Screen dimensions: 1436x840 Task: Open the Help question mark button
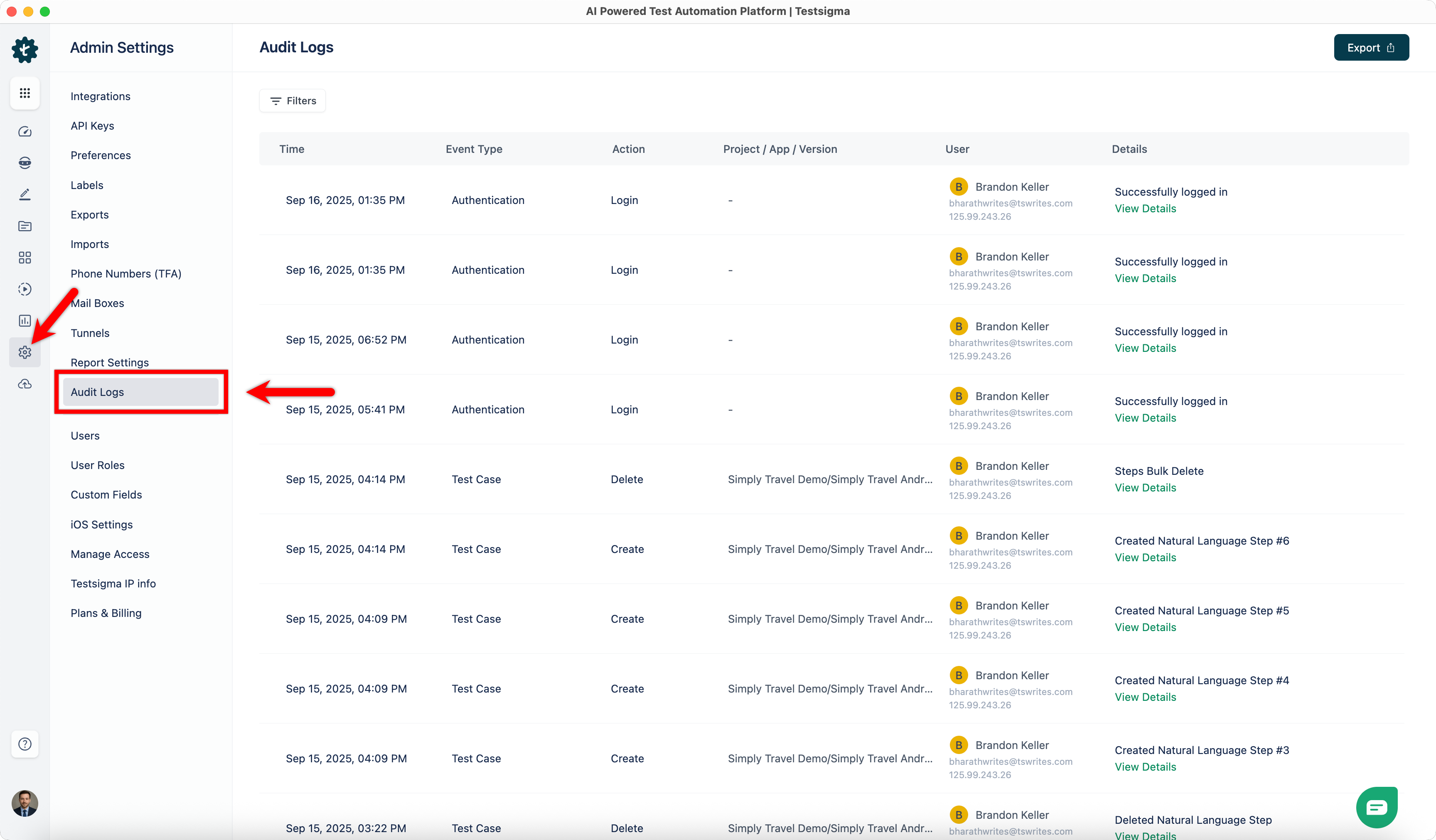(25, 744)
